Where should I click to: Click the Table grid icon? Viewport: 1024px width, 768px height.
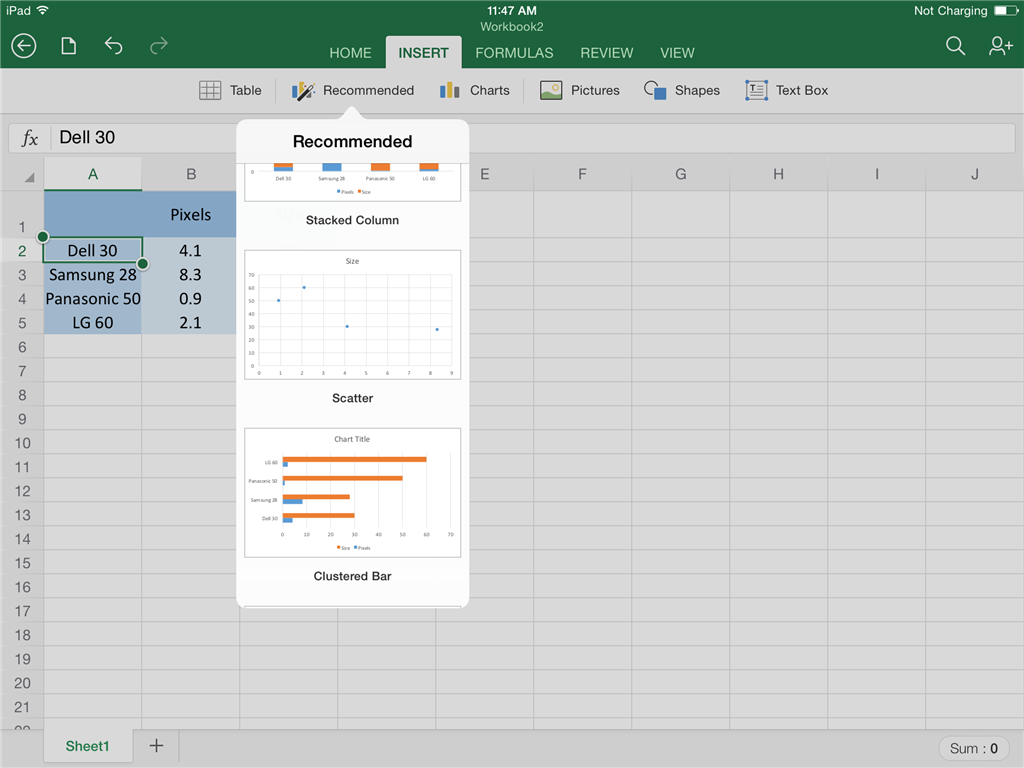tap(210, 90)
